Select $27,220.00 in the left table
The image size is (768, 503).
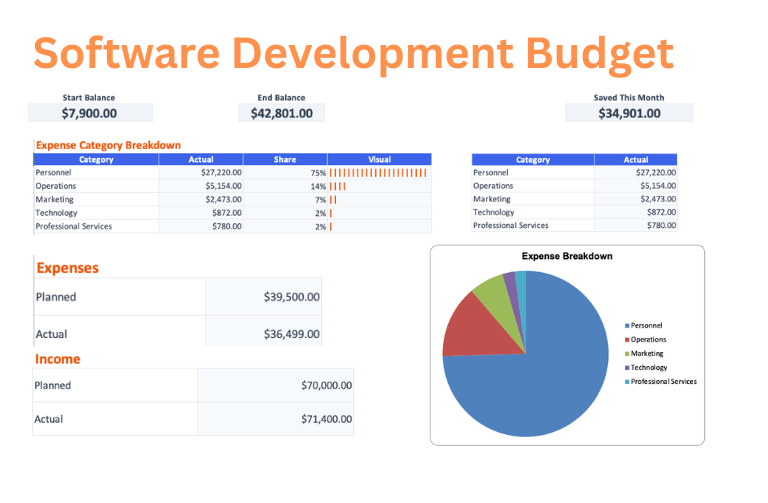(x=221, y=172)
